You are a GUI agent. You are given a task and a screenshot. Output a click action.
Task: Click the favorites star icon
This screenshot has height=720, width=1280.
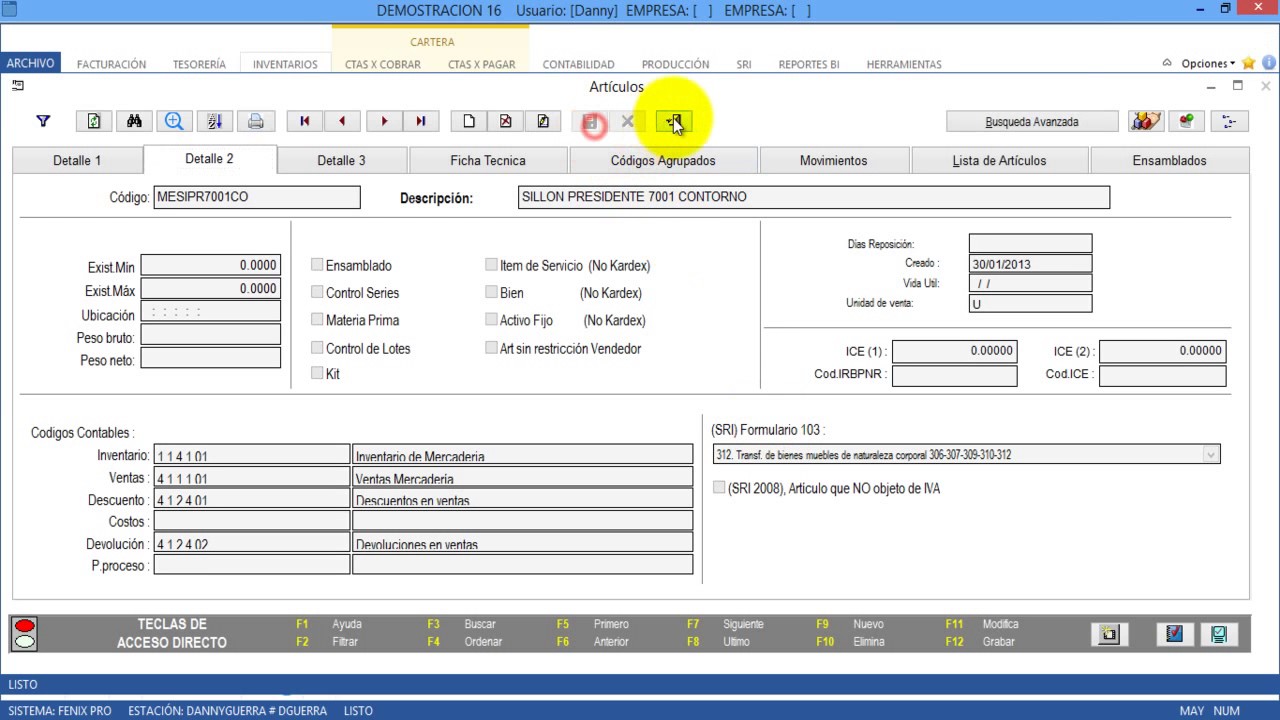point(1249,63)
